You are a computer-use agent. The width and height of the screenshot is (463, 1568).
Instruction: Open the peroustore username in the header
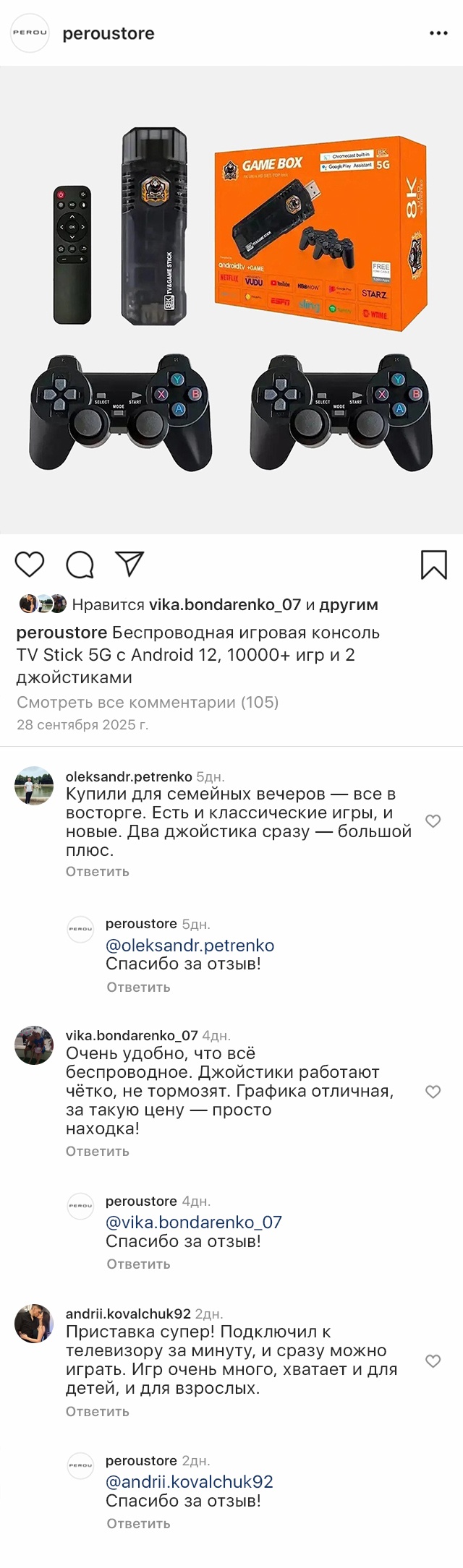pyautogui.click(x=109, y=33)
